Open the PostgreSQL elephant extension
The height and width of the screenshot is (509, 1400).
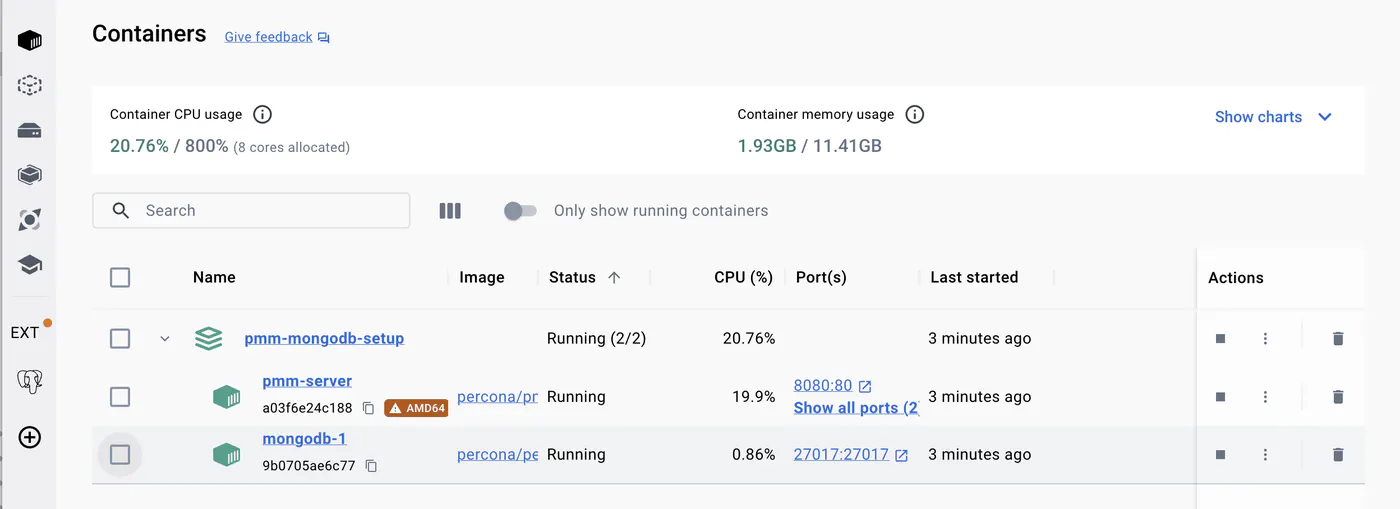[x=30, y=381]
